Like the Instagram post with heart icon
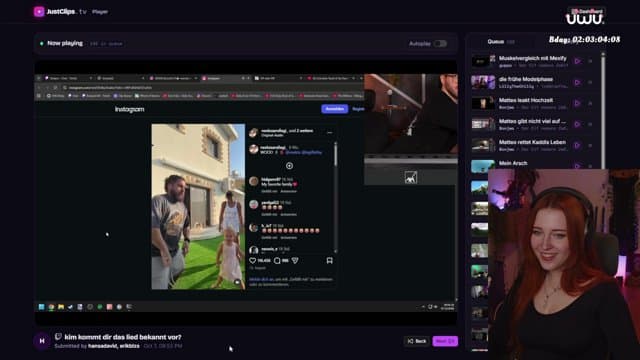Image resolution: width=640 pixels, height=360 pixels. tap(253, 260)
